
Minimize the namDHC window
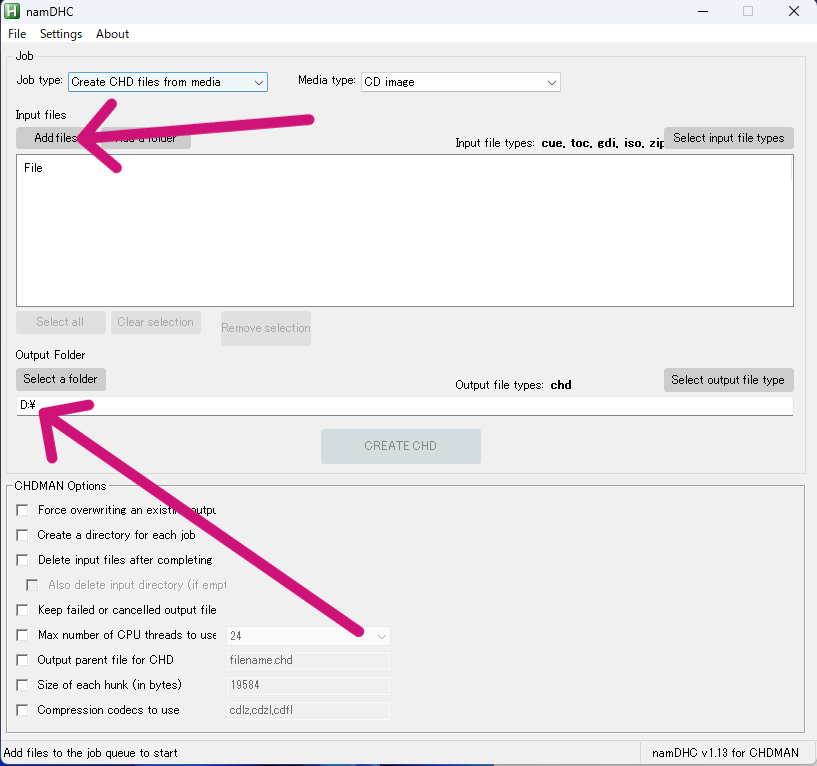[x=703, y=11]
